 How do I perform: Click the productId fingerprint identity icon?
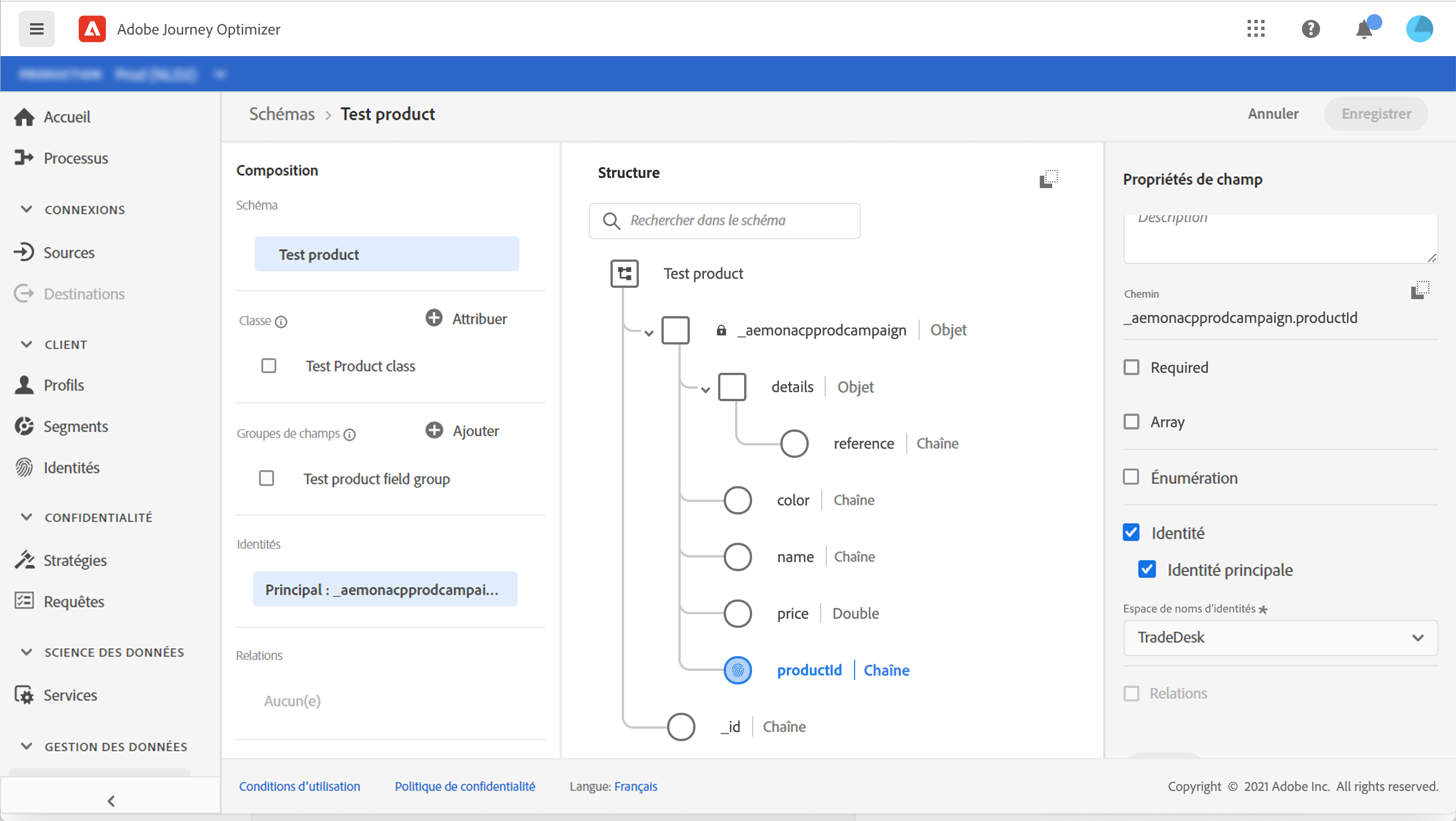737,670
